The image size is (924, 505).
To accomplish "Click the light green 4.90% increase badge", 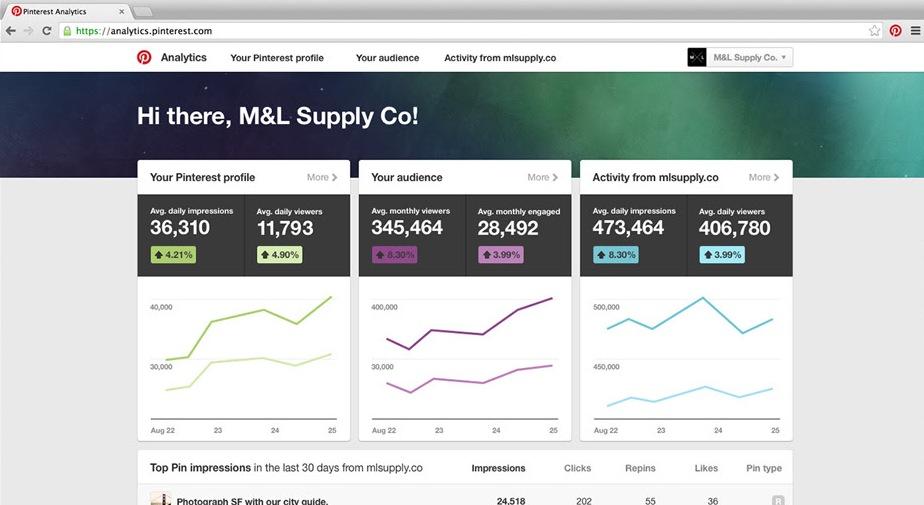I will (279, 255).
